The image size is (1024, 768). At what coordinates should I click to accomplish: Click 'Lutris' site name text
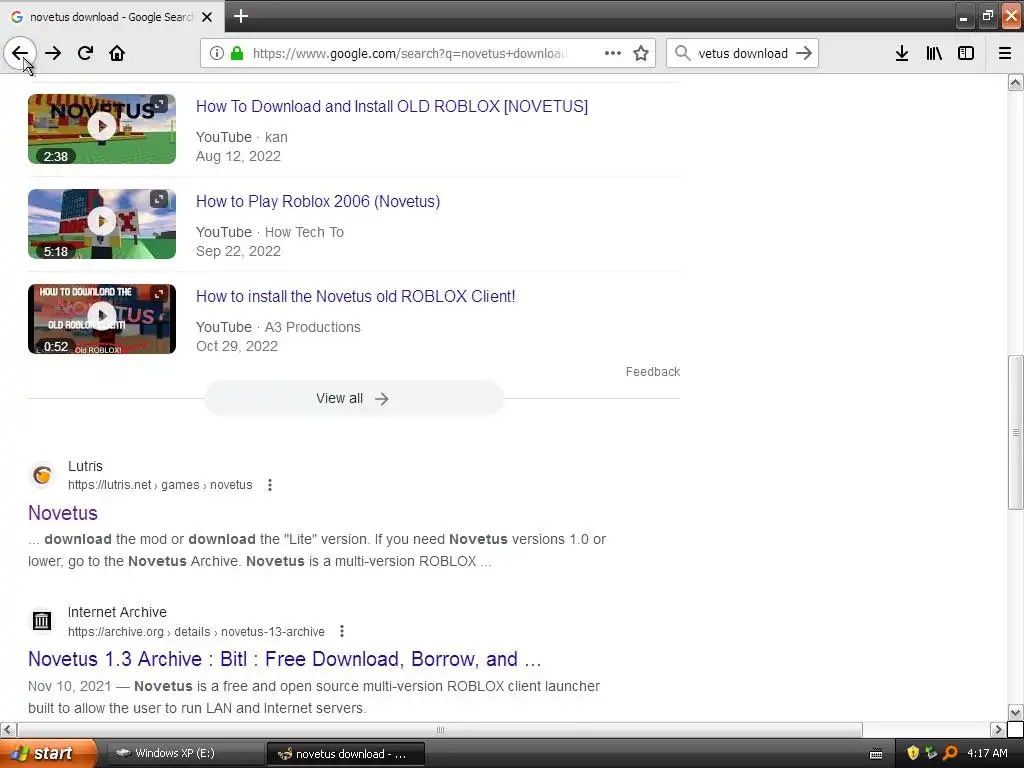click(x=86, y=466)
